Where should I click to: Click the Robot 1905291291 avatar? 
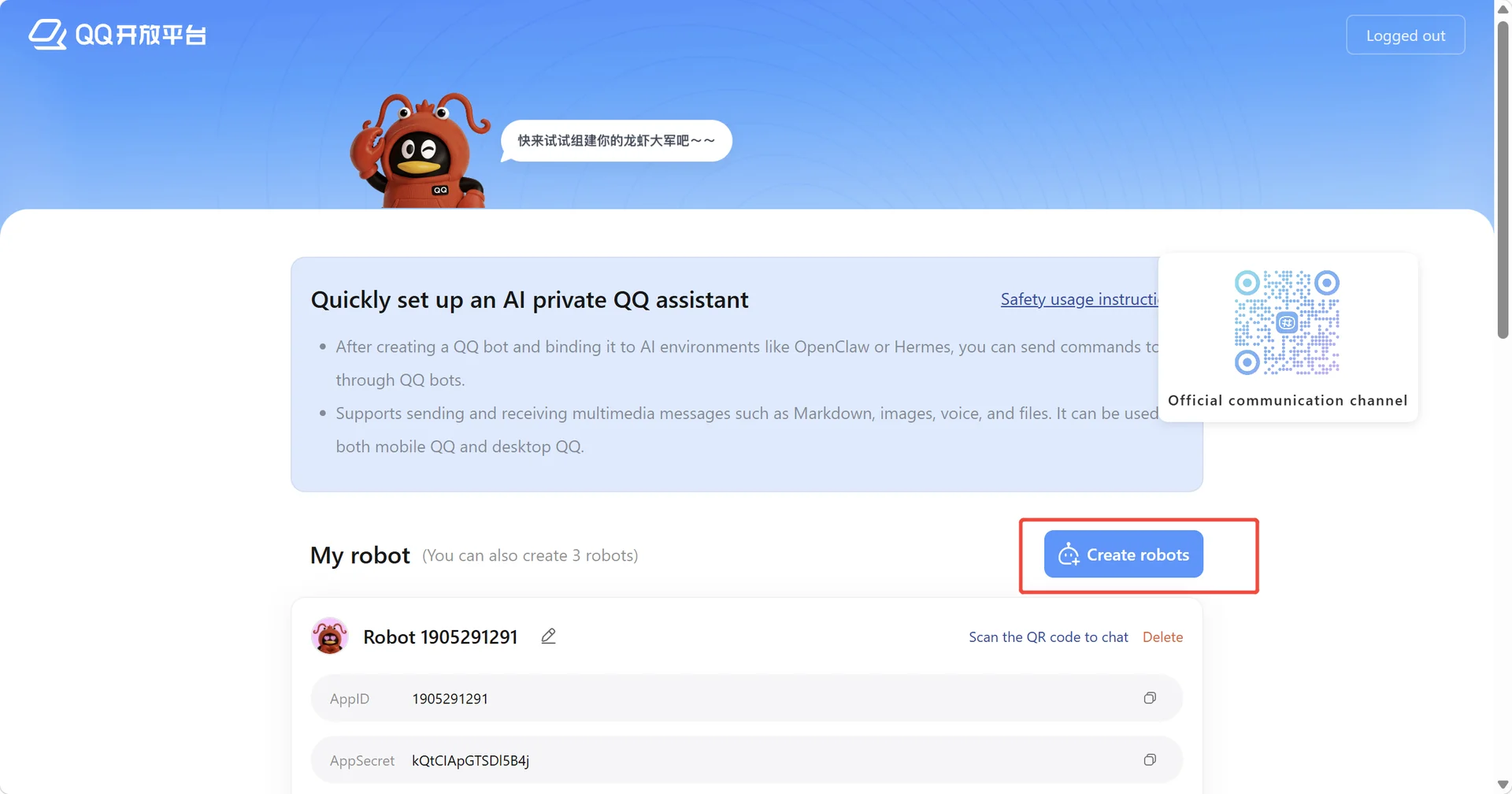pos(330,636)
